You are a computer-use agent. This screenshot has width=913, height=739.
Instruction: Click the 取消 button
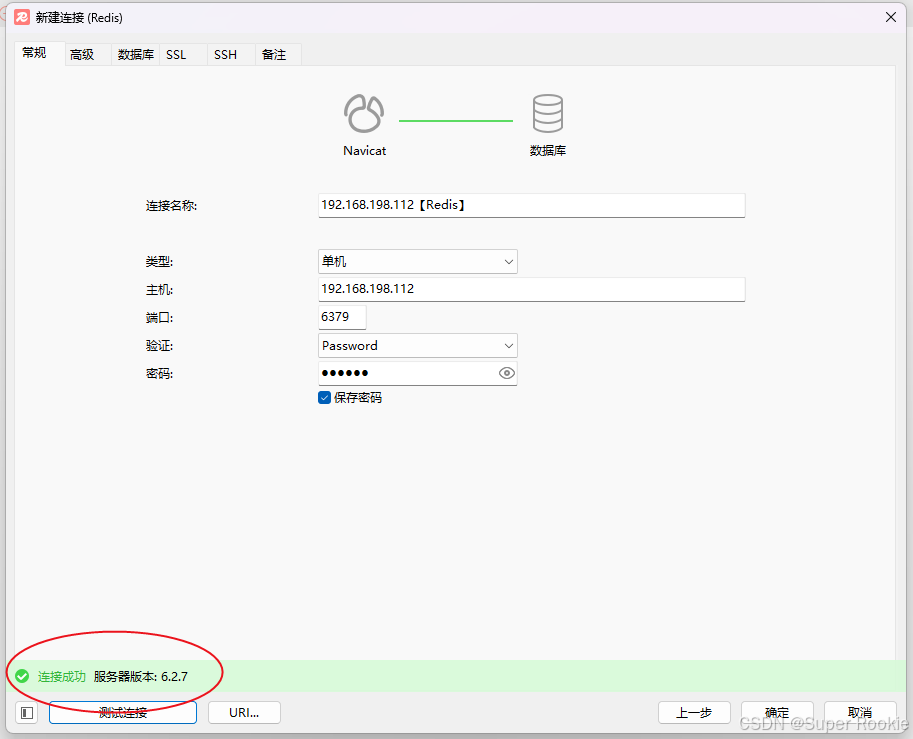(x=860, y=713)
